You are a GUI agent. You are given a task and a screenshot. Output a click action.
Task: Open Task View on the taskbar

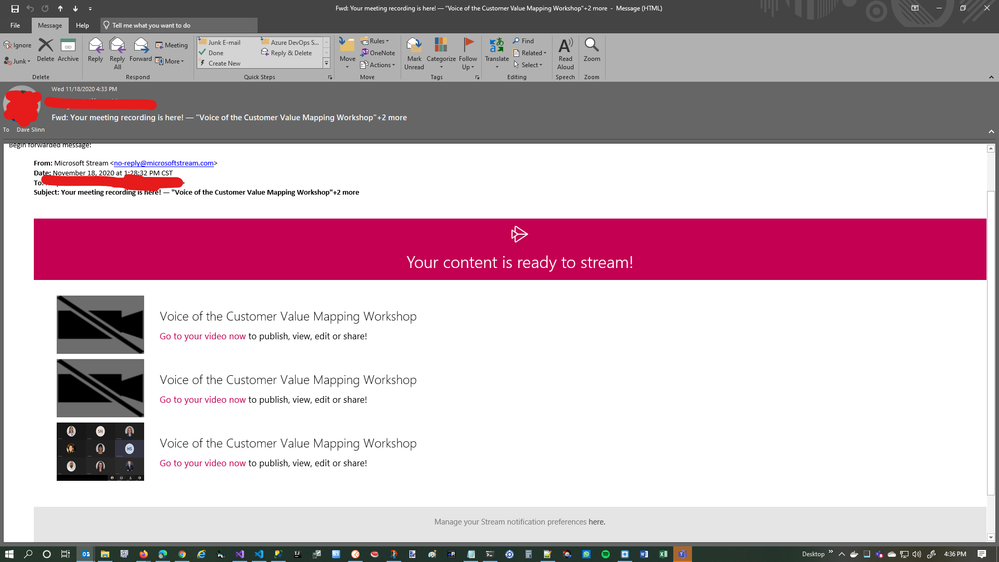(65, 554)
